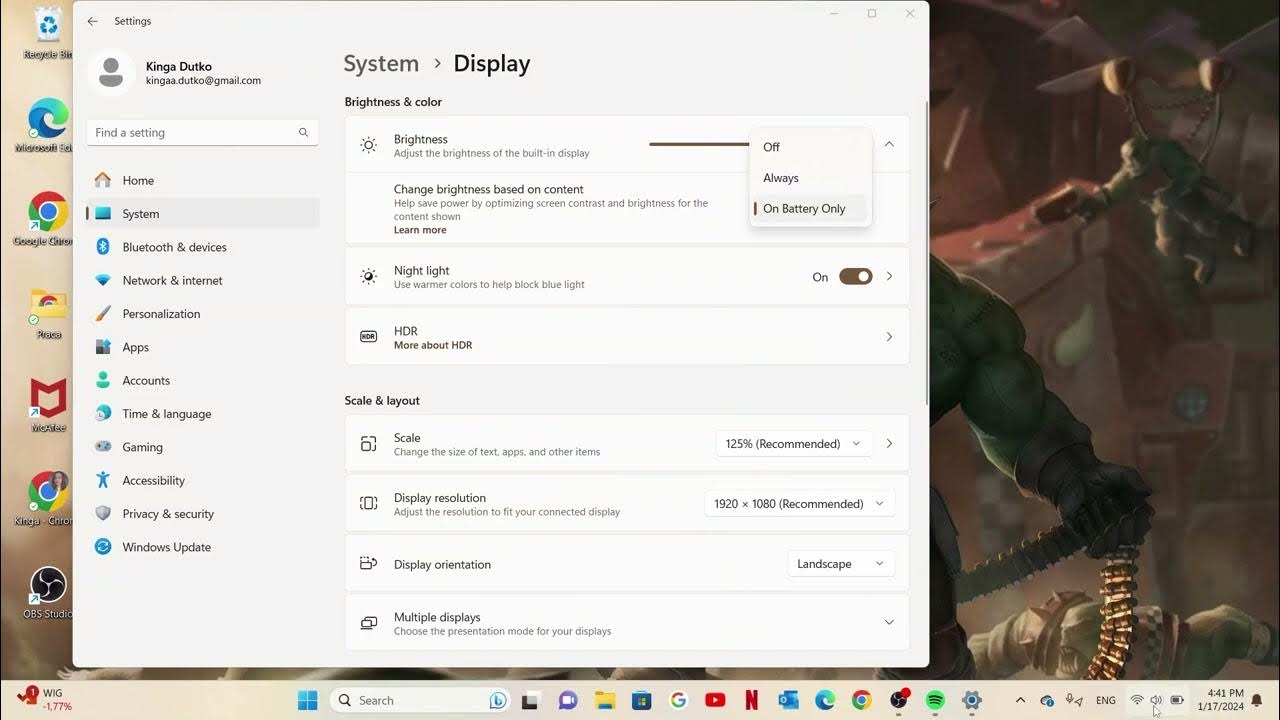Select the Night light sun icon
Screen dimensions: 1280x720
368,276
